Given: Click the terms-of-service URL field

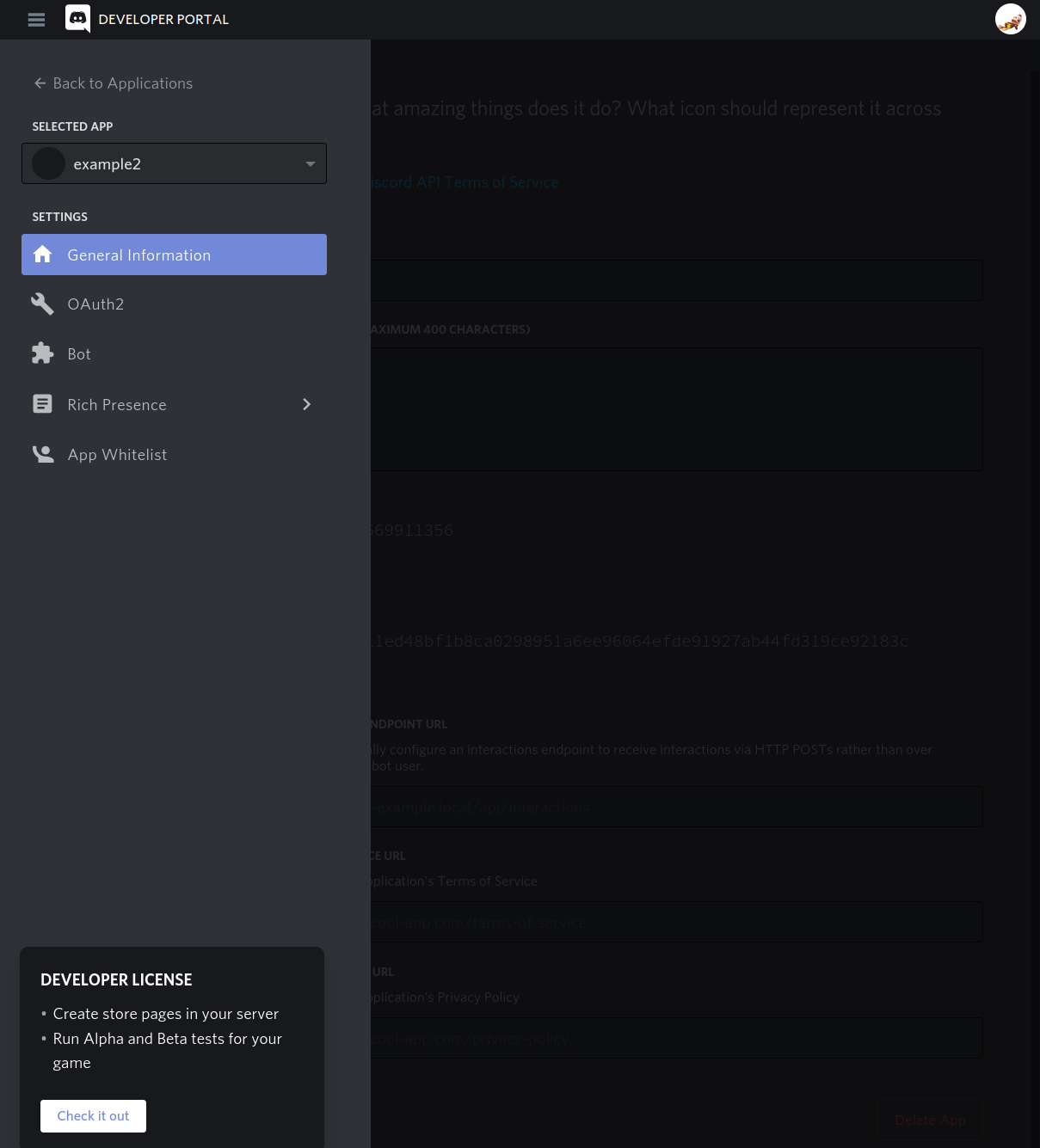Looking at the screenshot, I should pos(676,922).
